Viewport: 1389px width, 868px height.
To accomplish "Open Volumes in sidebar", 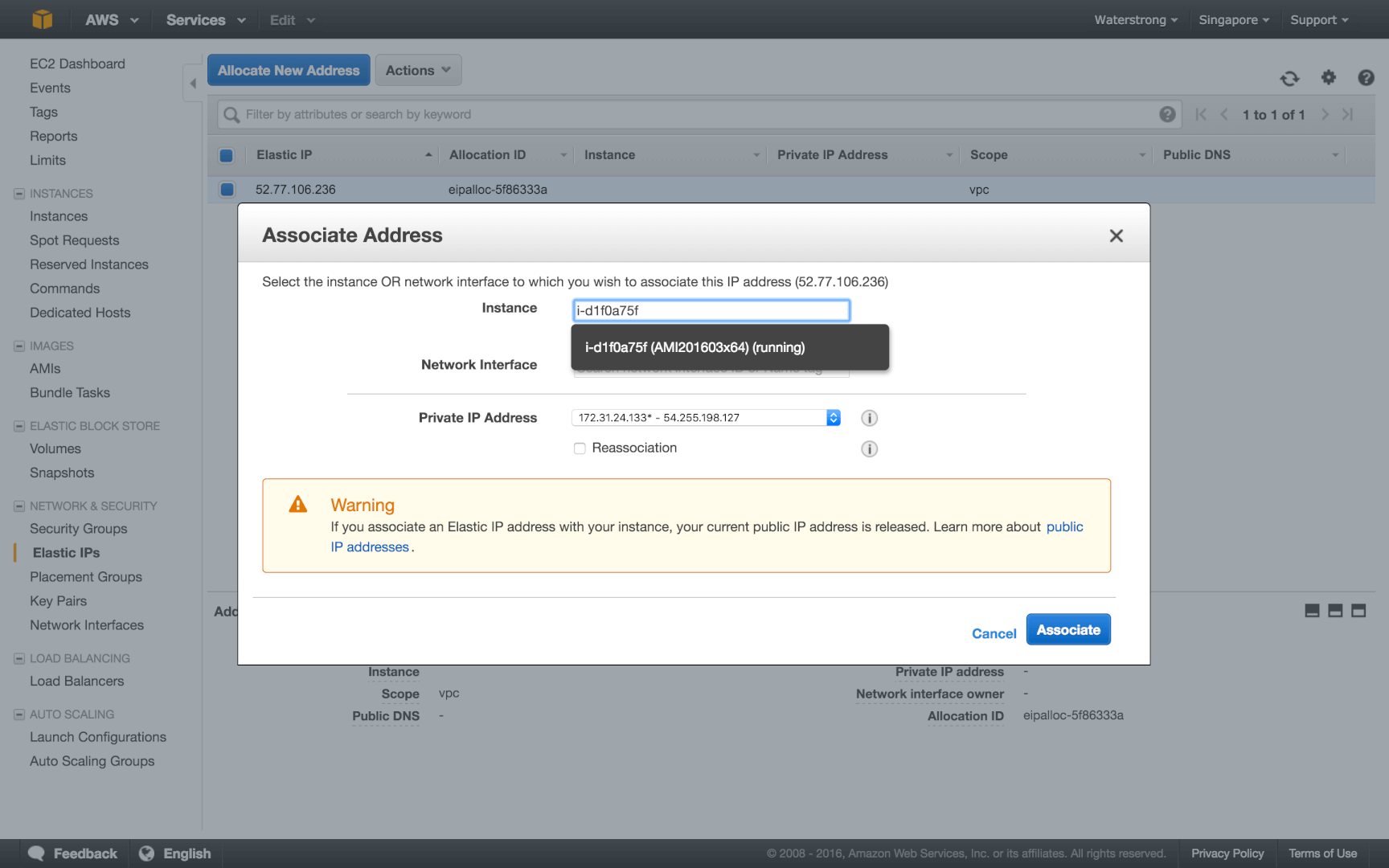I will pos(55,448).
